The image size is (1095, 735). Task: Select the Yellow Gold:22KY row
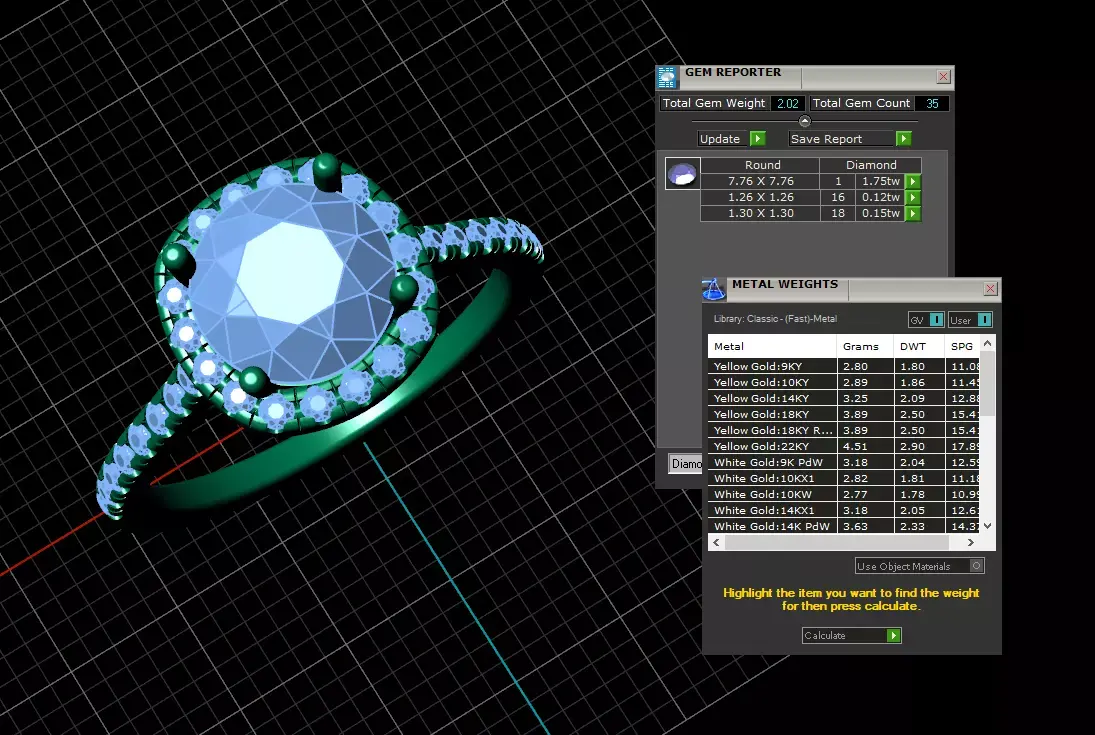tap(844, 446)
